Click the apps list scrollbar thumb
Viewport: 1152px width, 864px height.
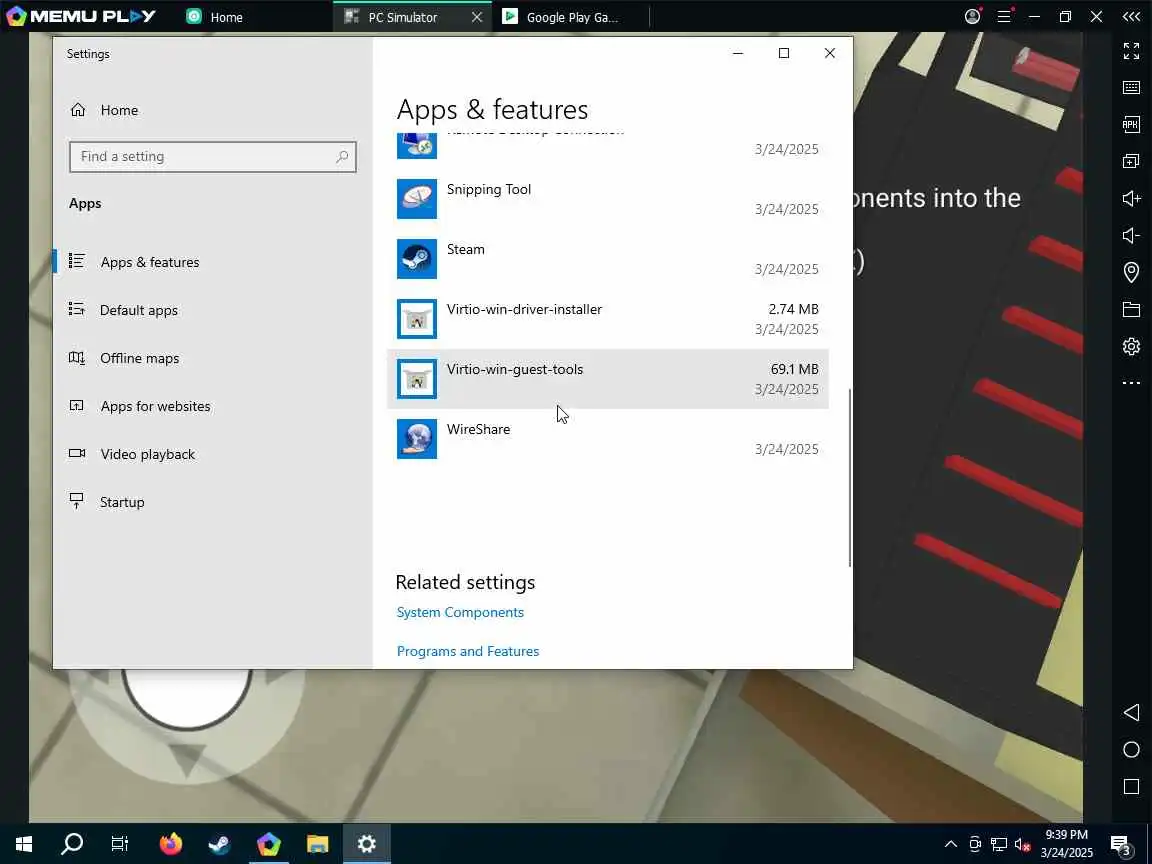(849, 478)
